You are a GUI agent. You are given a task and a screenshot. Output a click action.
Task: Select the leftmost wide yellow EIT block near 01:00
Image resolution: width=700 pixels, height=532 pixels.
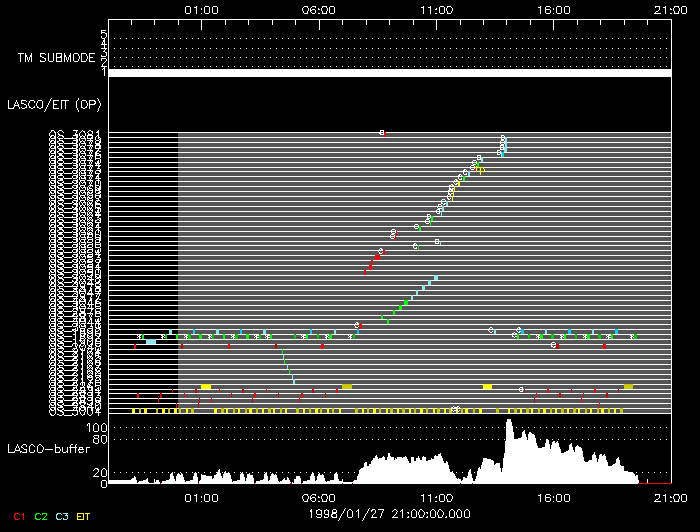pyautogui.click(x=206, y=387)
